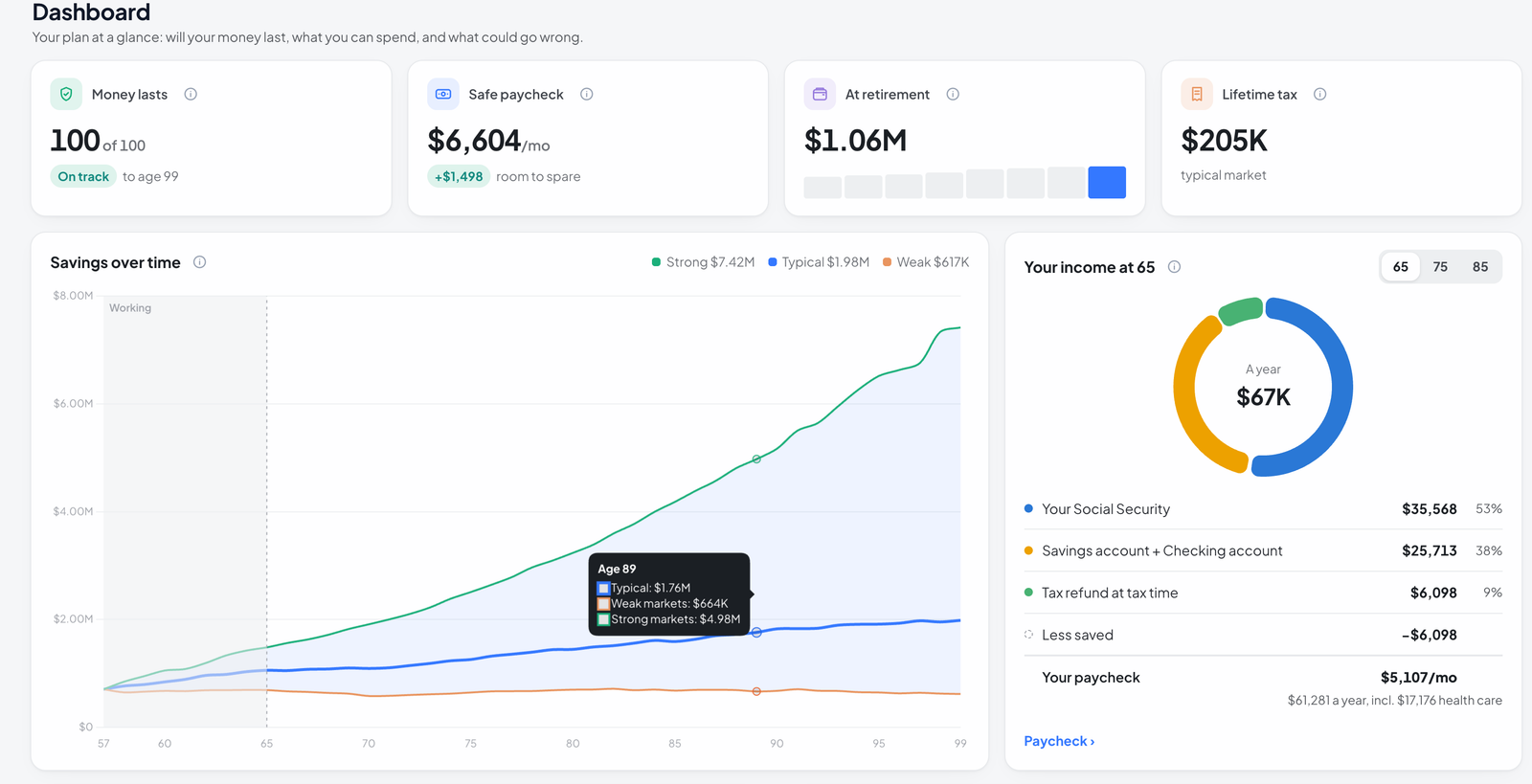Screen dimensions: 1532x784
Task: Open the Your income at 65 info icon
Action: 1175,267
